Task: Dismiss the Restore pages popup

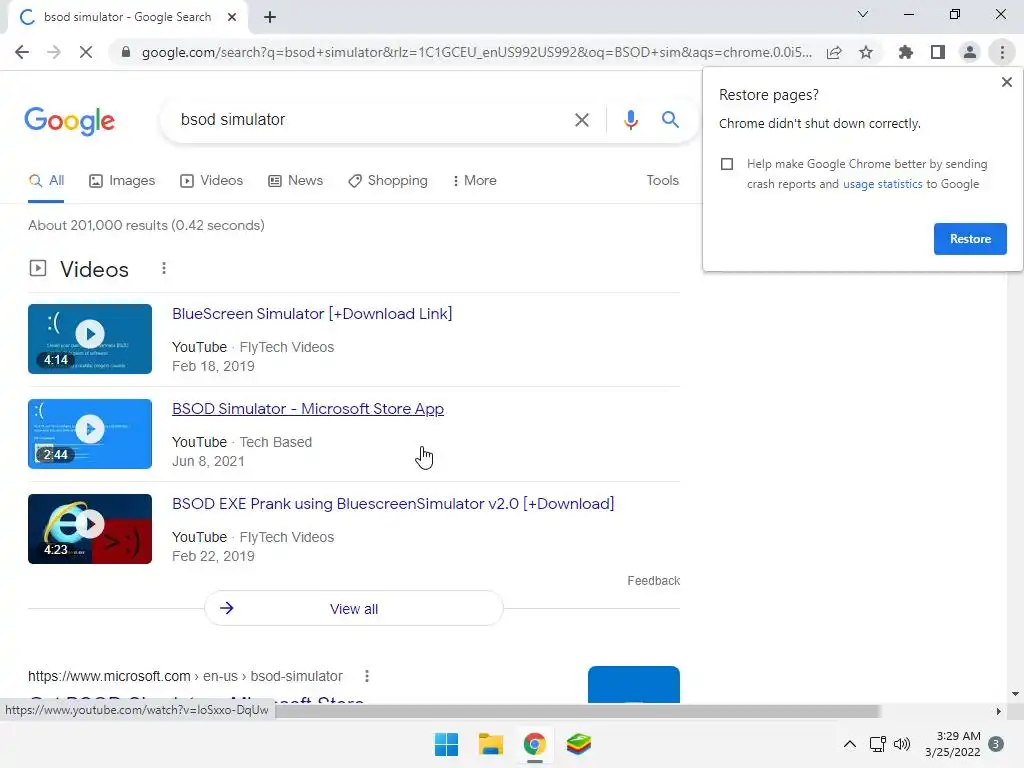Action: [x=1006, y=82]
